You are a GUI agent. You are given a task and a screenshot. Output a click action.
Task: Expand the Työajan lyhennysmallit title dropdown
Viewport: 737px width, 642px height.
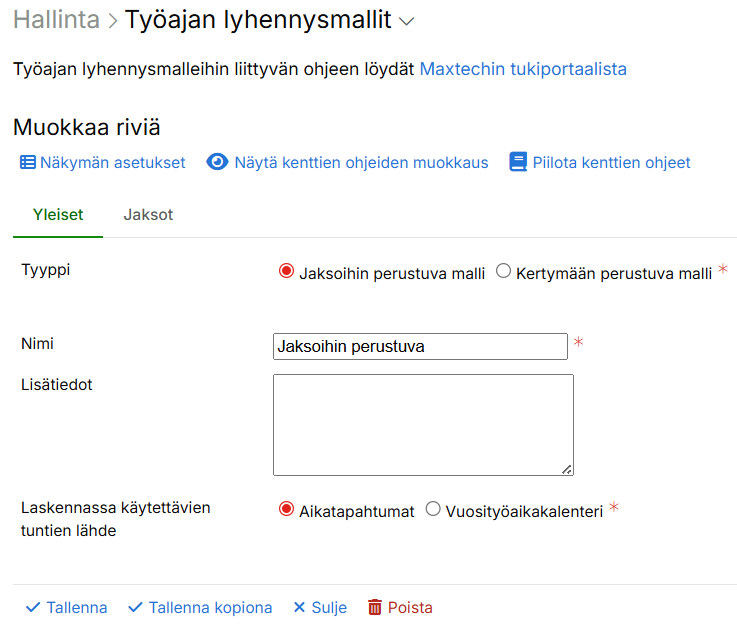406,21
